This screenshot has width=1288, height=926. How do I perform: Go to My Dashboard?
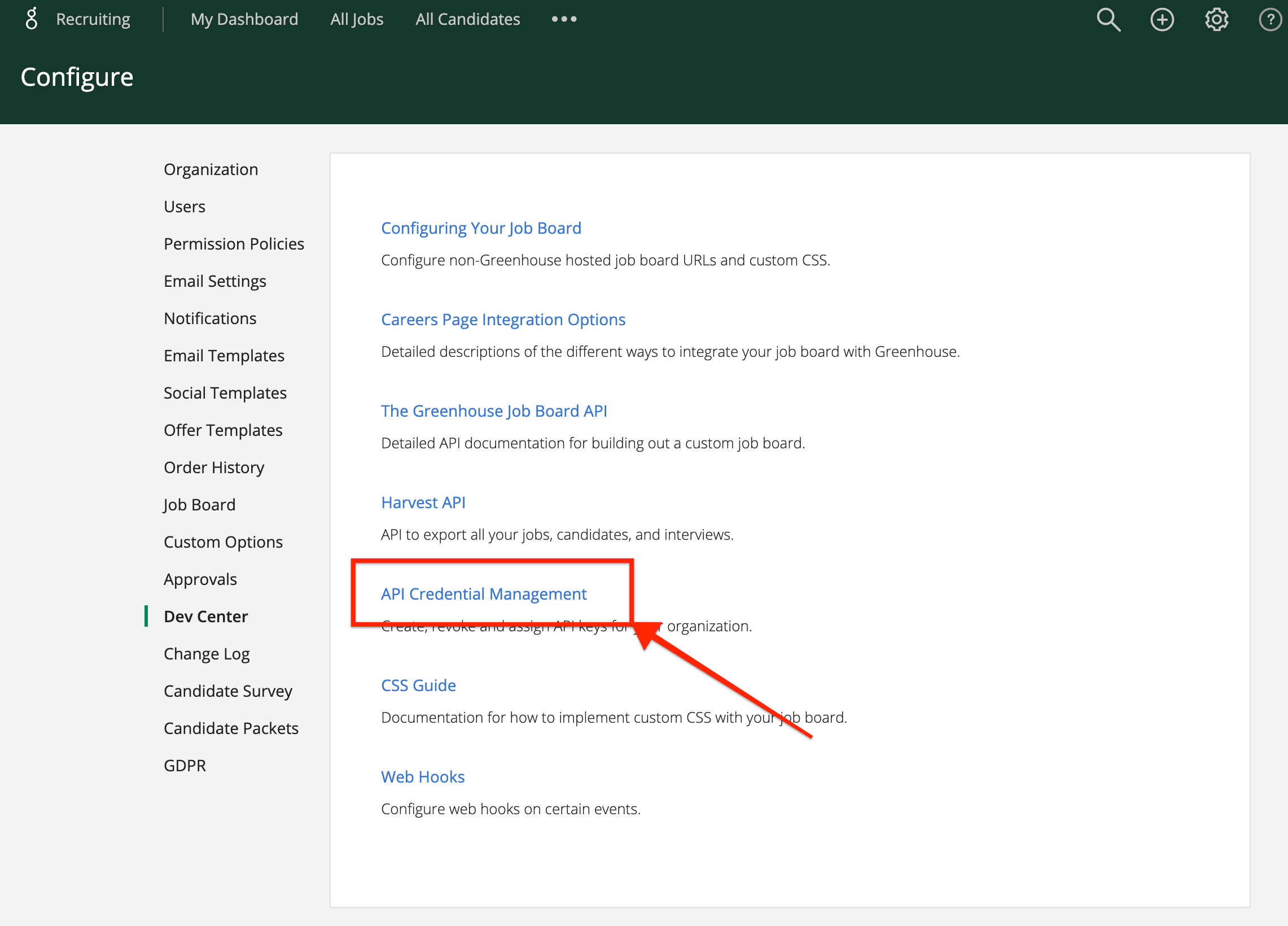pyautogui.click(x=244, y=19)
